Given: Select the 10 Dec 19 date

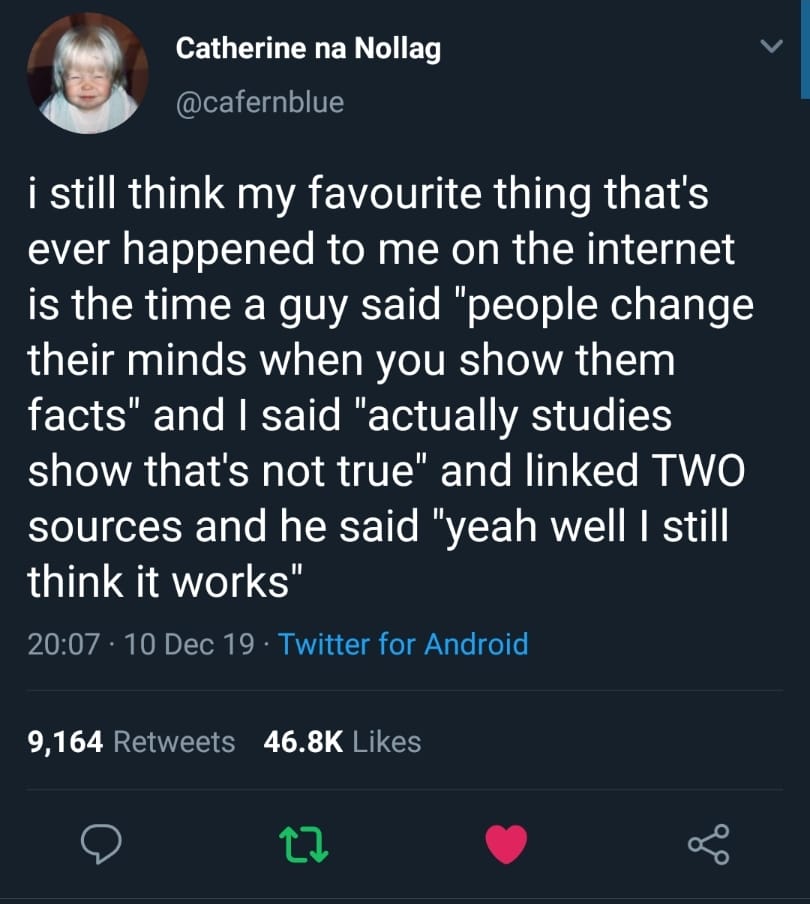Looking at the screenshot, I should (190, 643).
